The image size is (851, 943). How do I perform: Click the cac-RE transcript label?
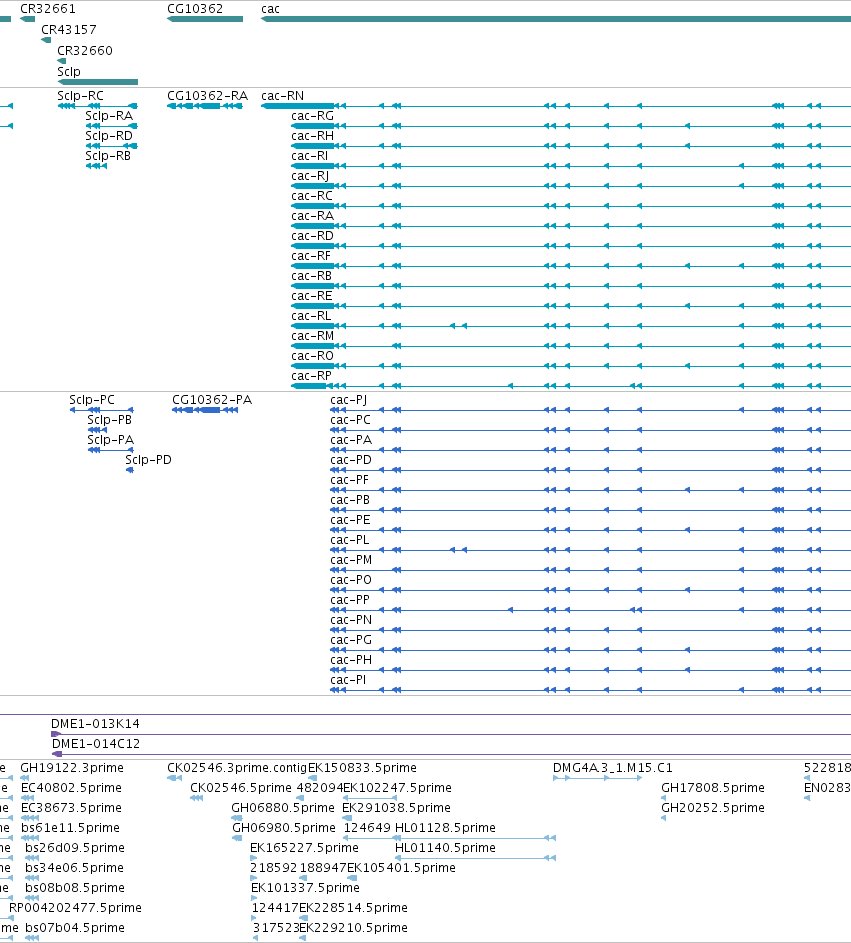[312, 296]
